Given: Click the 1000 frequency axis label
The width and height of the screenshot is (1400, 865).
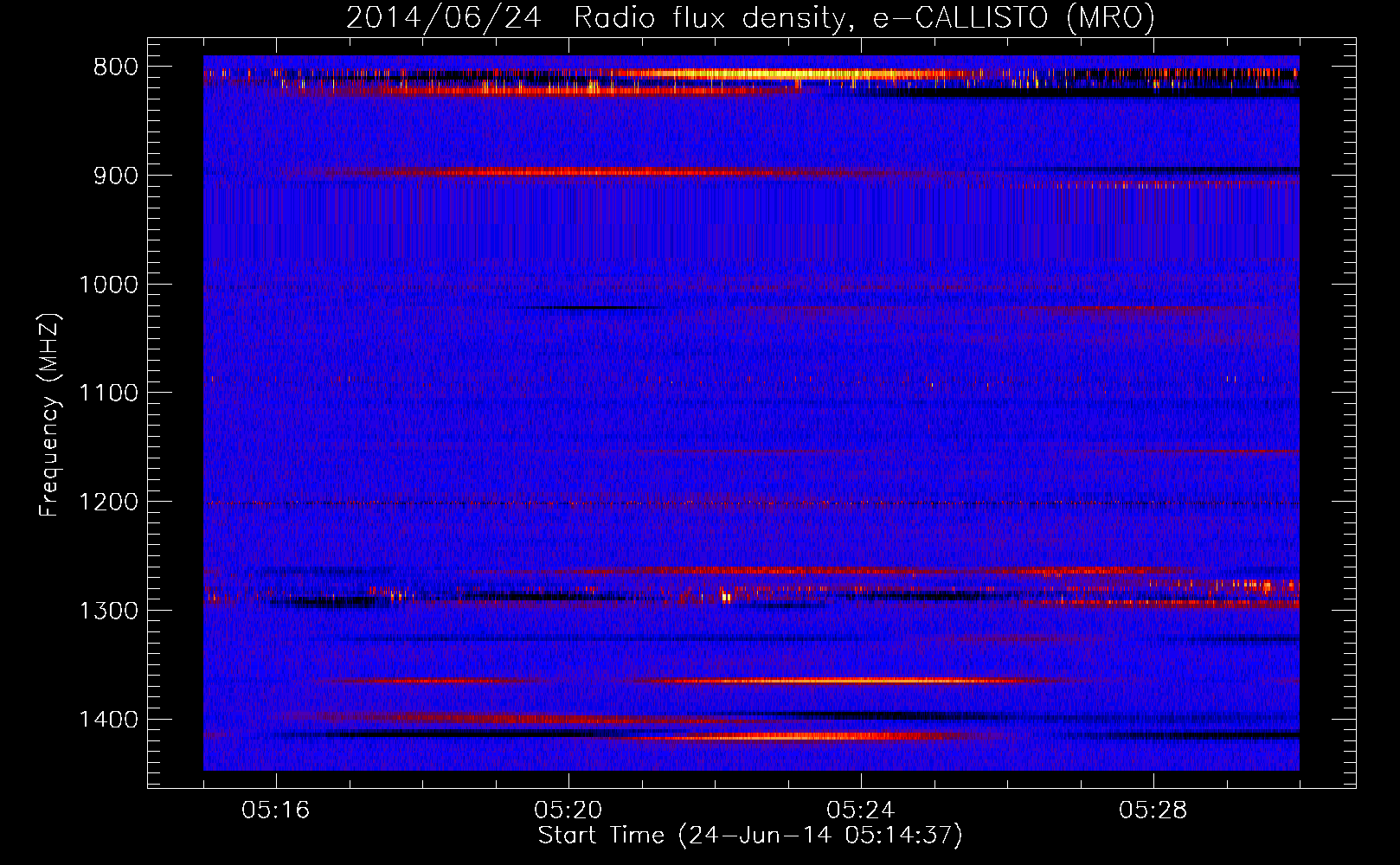Looking at the screenshot, I should tap(108, 285).
